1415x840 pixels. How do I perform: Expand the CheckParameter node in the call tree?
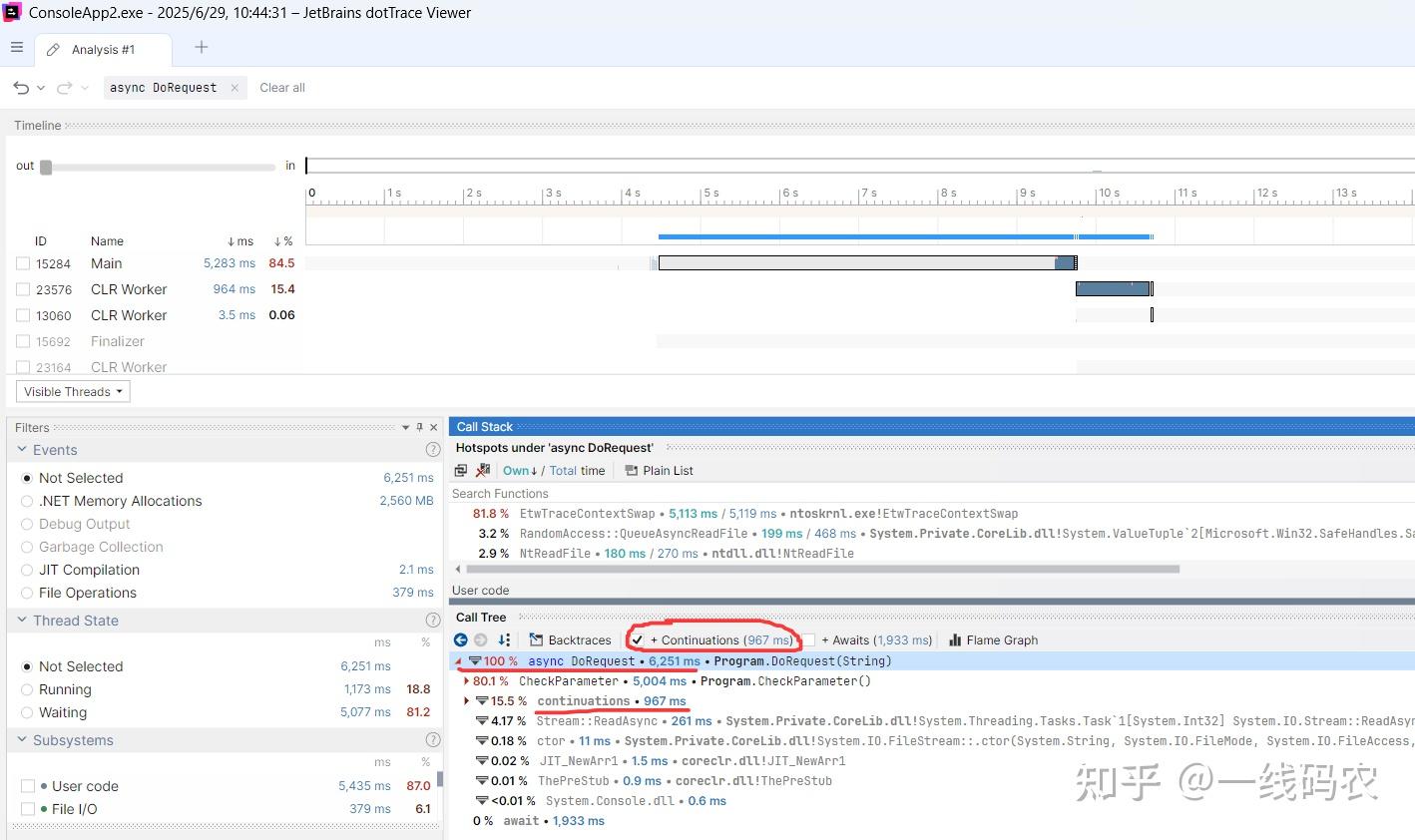click(x=466, y=681)
